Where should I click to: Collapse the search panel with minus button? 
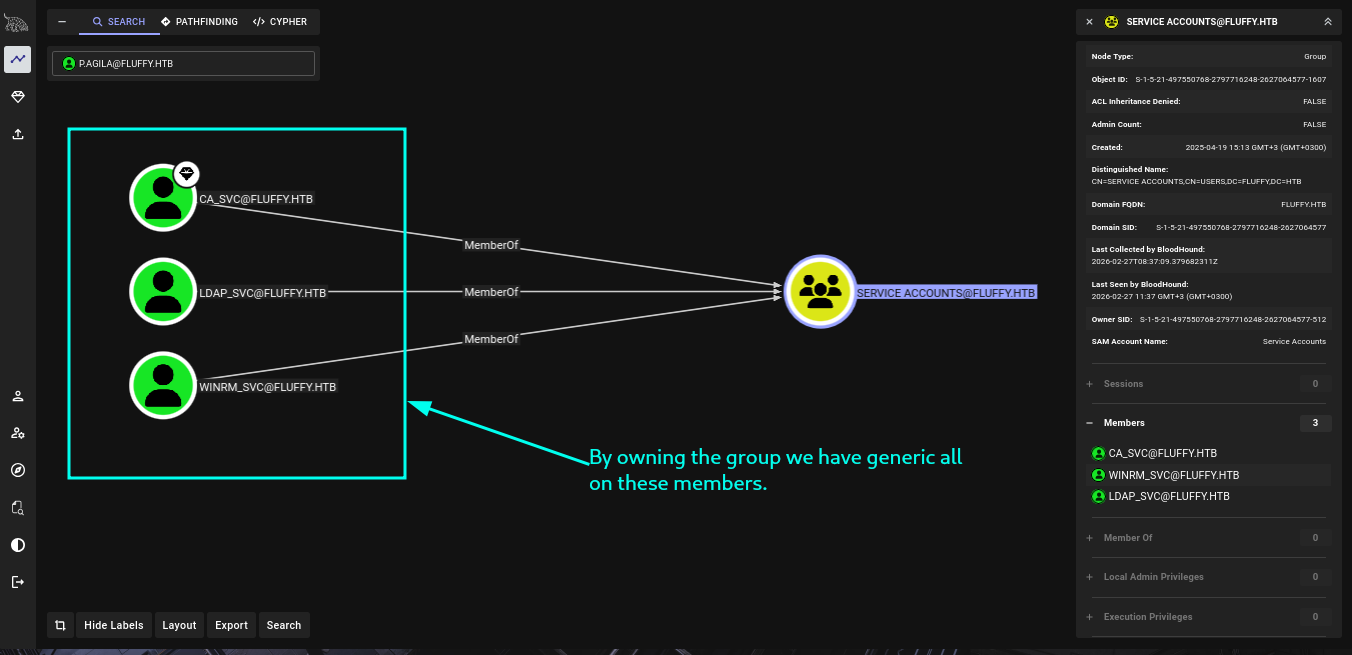click(62, 22)
